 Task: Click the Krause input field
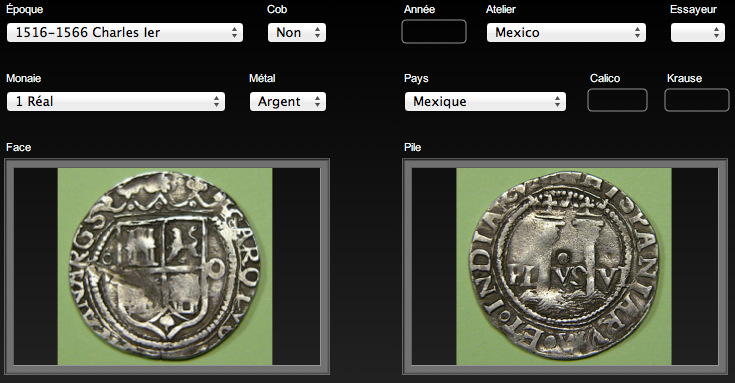697,100
